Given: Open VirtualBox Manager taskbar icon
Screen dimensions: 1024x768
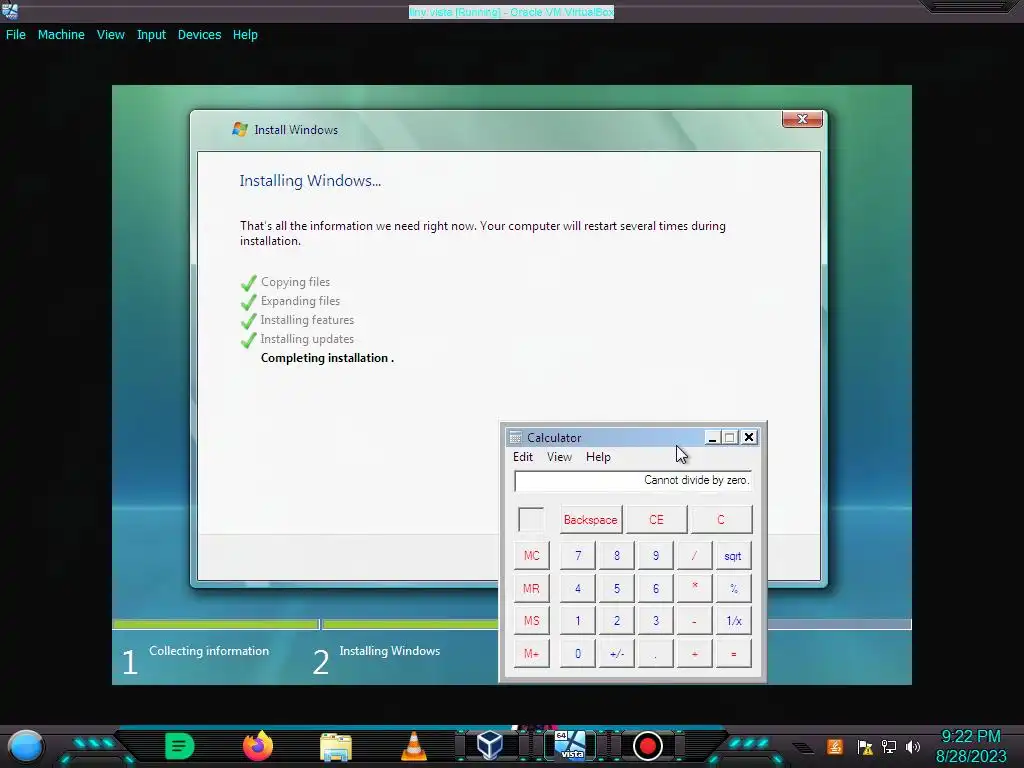Looking at the screenshot, I should pos(490,746).
